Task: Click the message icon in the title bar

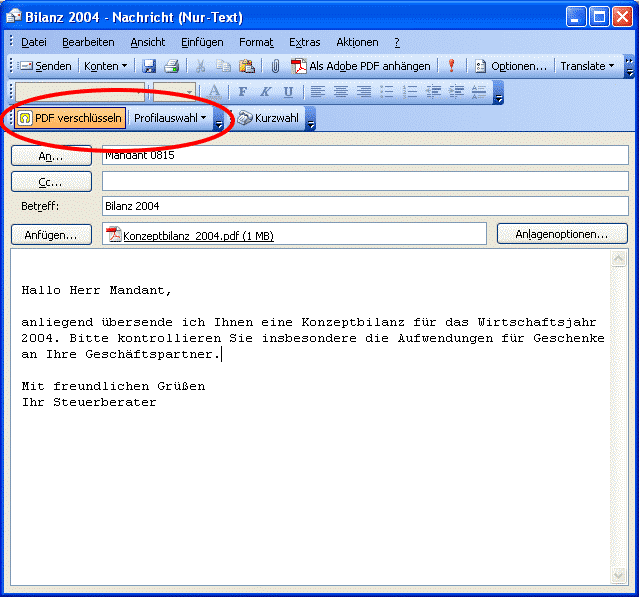Action: [x=13, y=17]
